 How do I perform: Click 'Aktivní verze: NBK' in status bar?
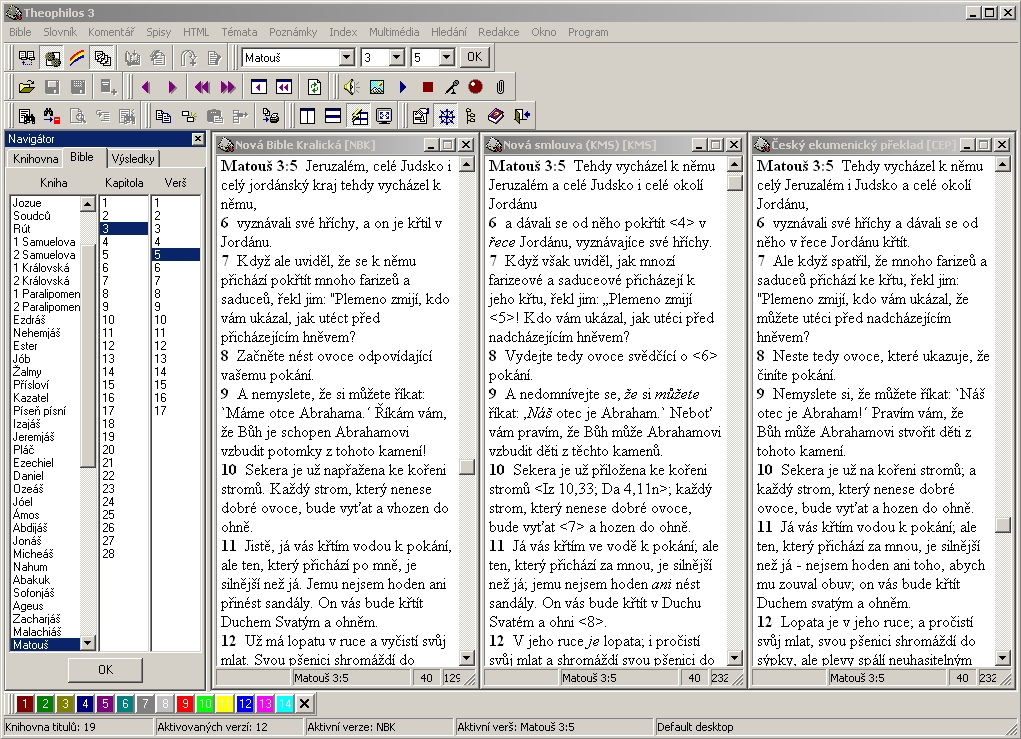point(352,727)
